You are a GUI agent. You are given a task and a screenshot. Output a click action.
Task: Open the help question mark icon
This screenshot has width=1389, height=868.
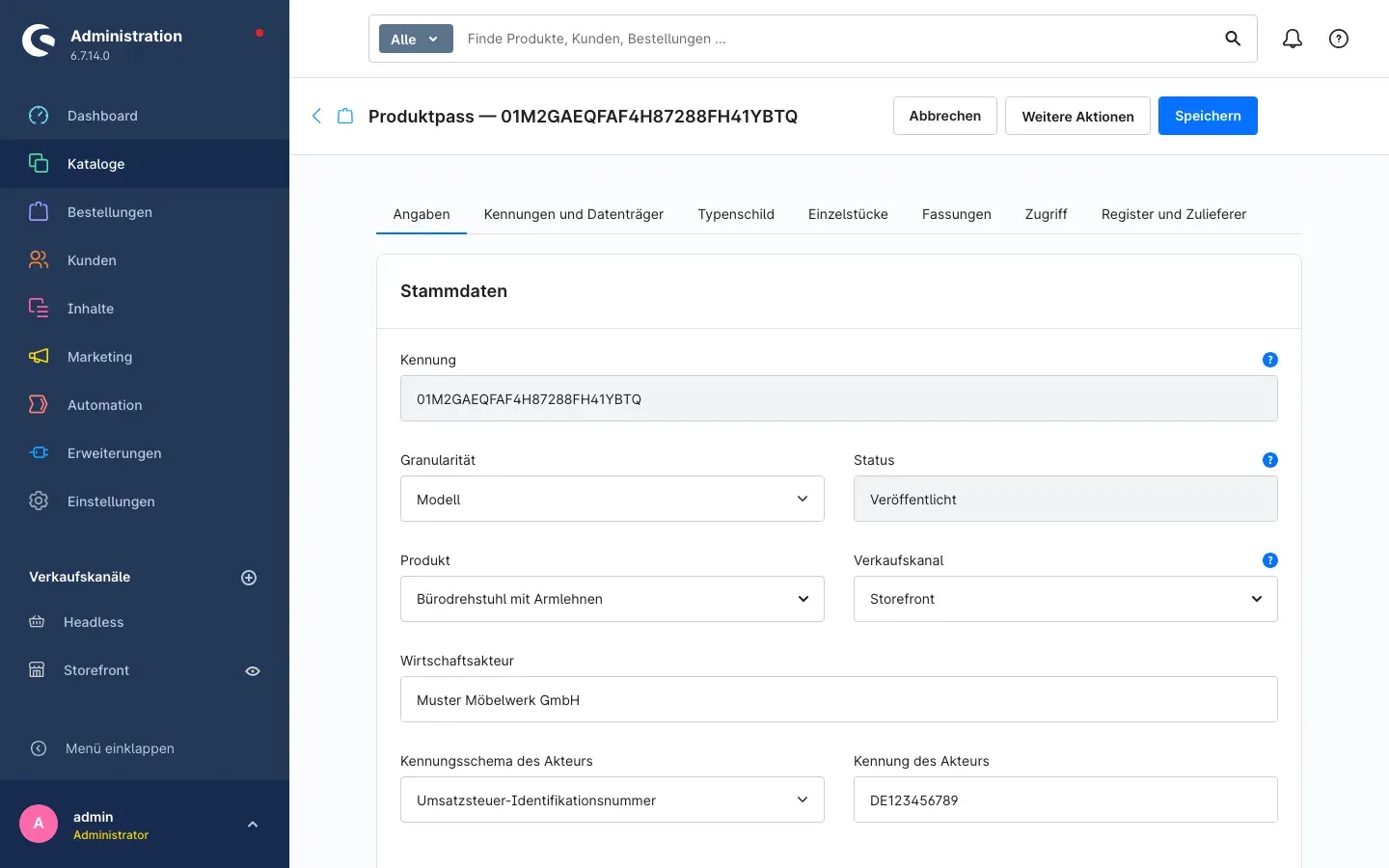pyautogui.click(x=1339, y=39)
